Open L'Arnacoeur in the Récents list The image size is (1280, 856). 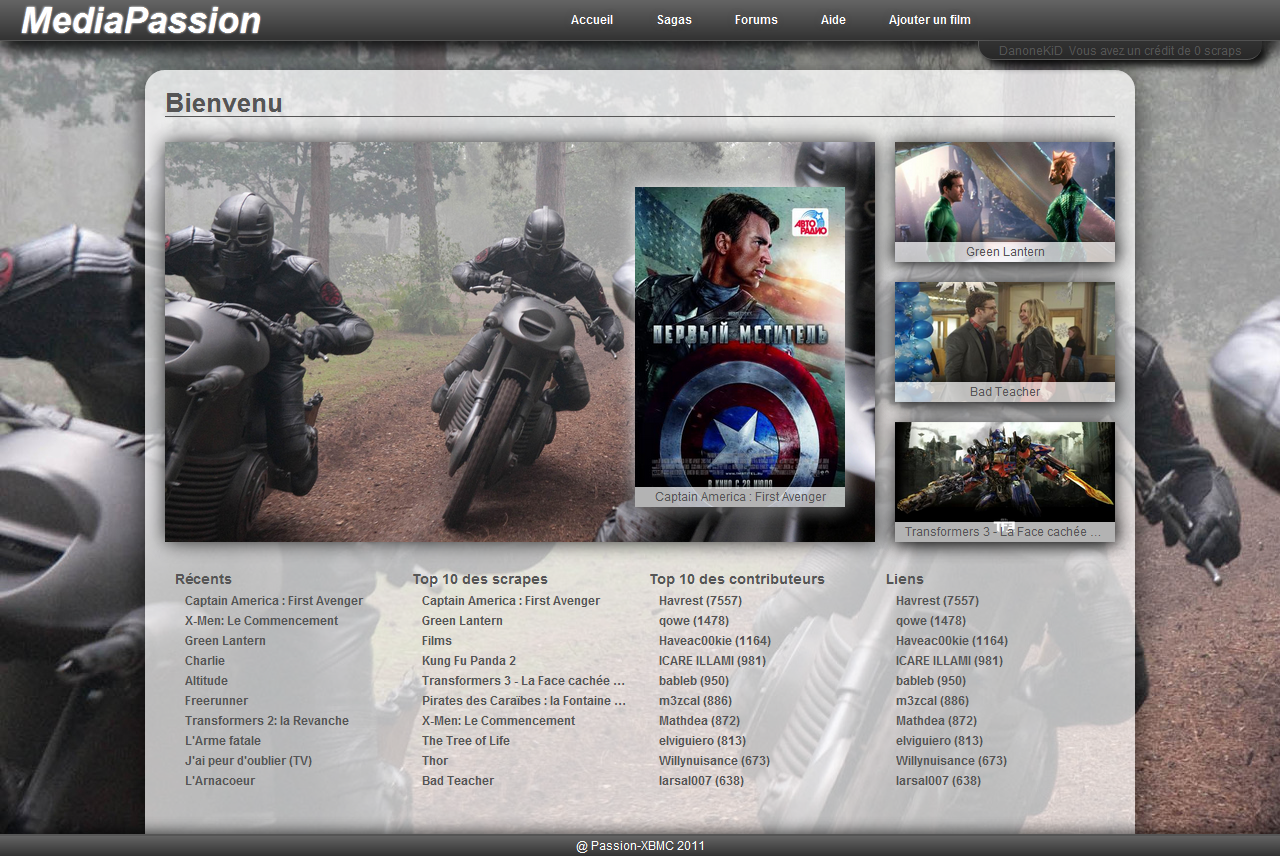[220, 781]
